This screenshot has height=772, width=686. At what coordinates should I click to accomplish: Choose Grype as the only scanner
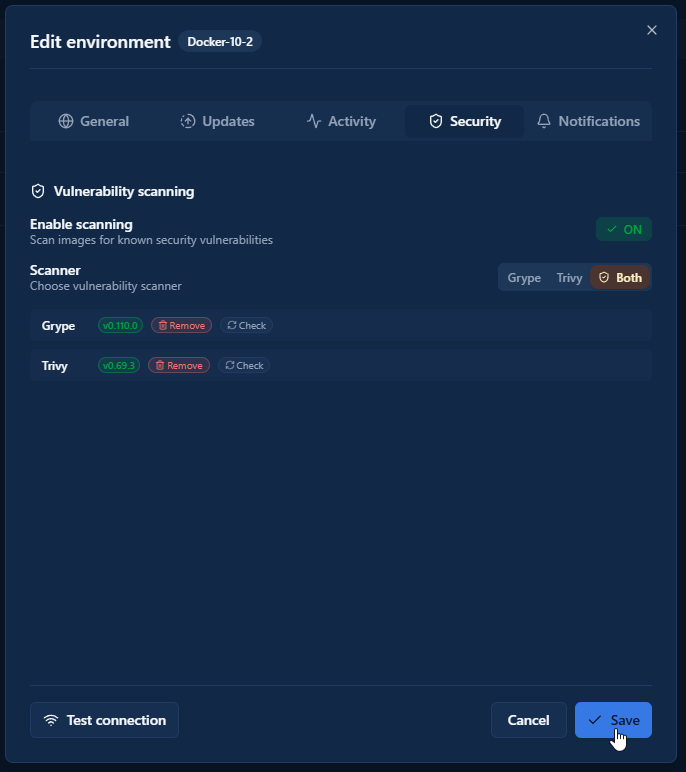coord(524,278)
